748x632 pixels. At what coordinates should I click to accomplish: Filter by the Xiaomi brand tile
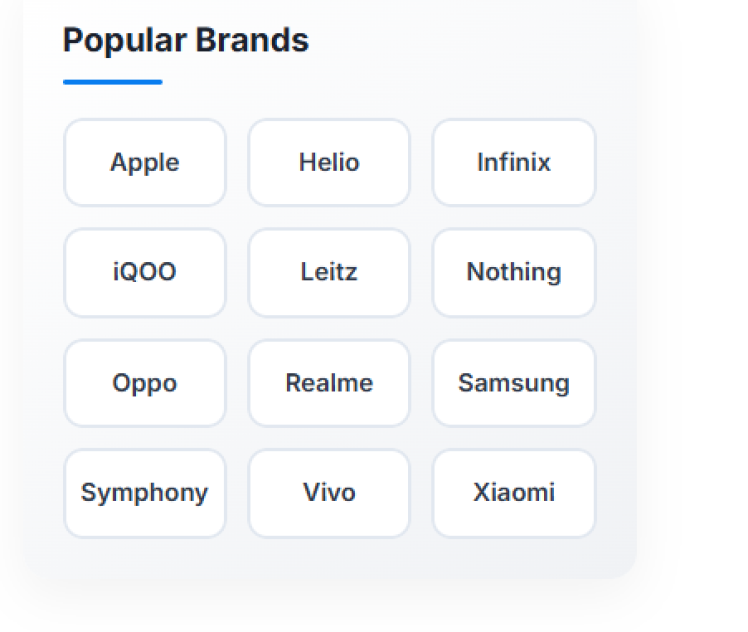514,493
